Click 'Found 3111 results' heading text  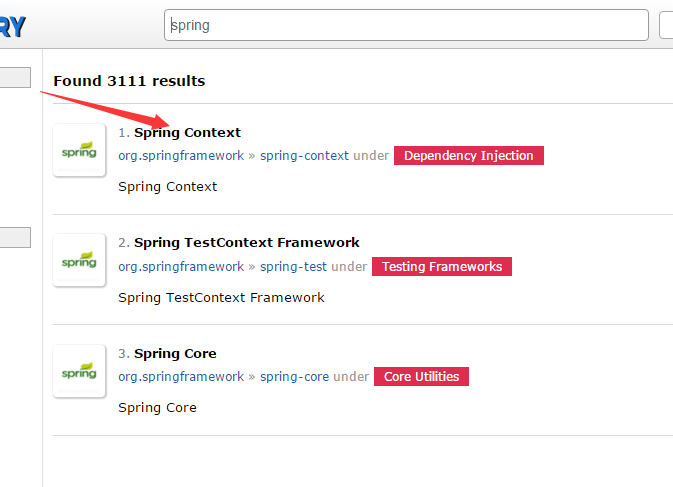point(129,81)
